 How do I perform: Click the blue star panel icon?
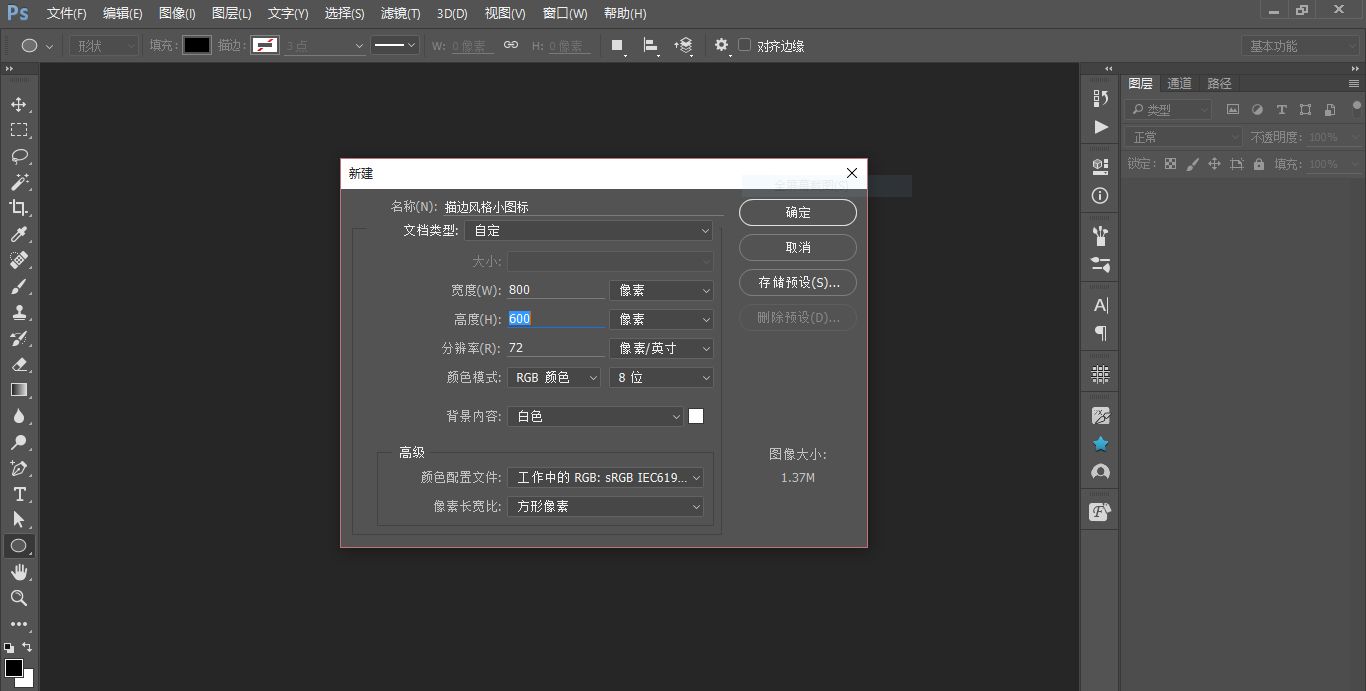1101,443
